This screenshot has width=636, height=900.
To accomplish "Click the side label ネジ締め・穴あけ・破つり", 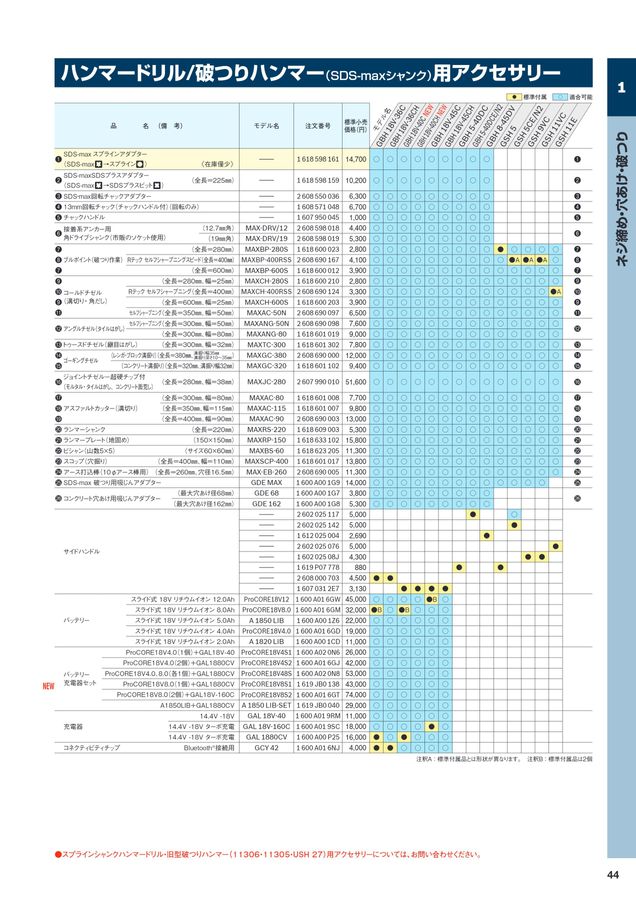I will coord(621,198).
